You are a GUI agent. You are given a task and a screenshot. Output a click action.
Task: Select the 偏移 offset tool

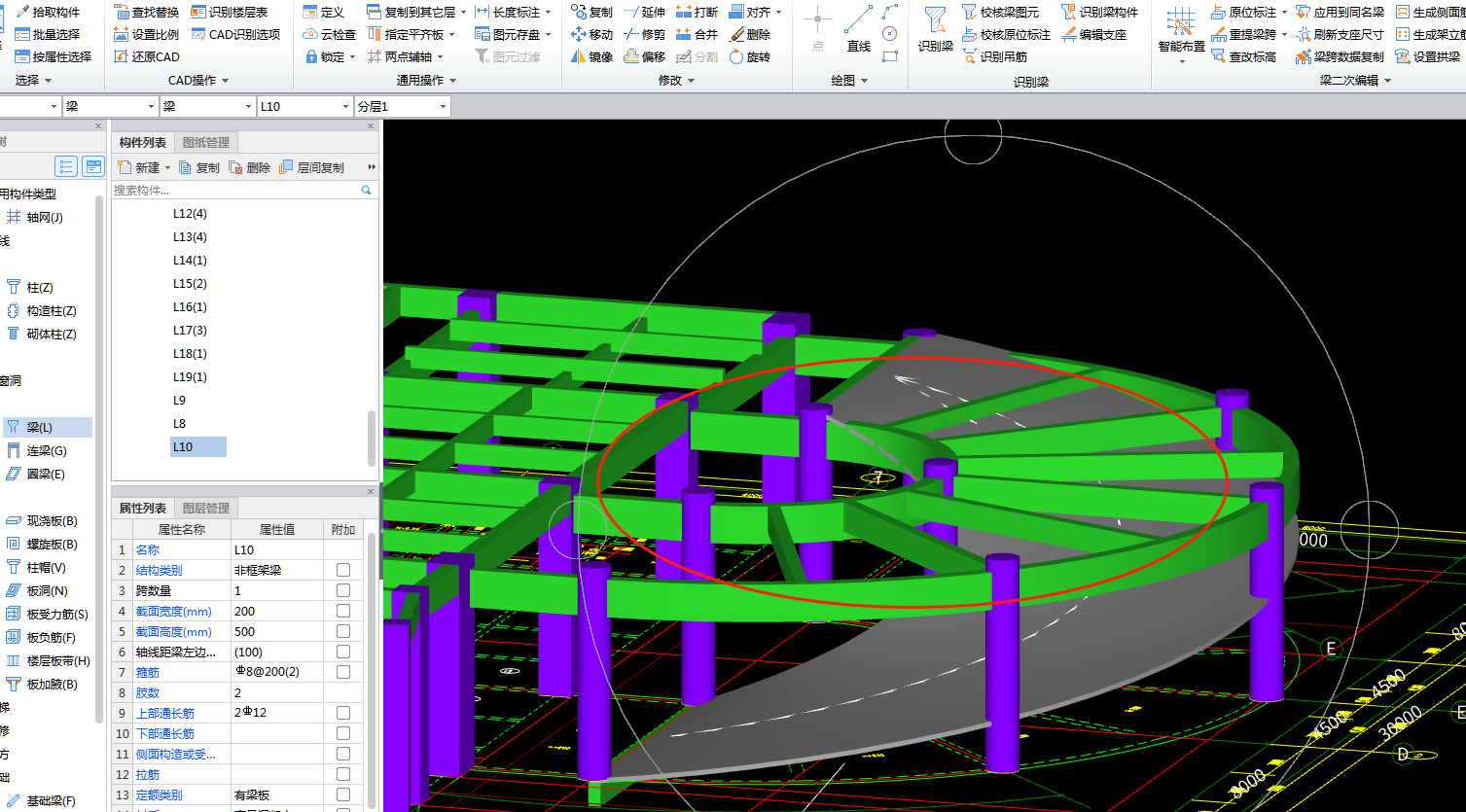click(x=645, y=56)
